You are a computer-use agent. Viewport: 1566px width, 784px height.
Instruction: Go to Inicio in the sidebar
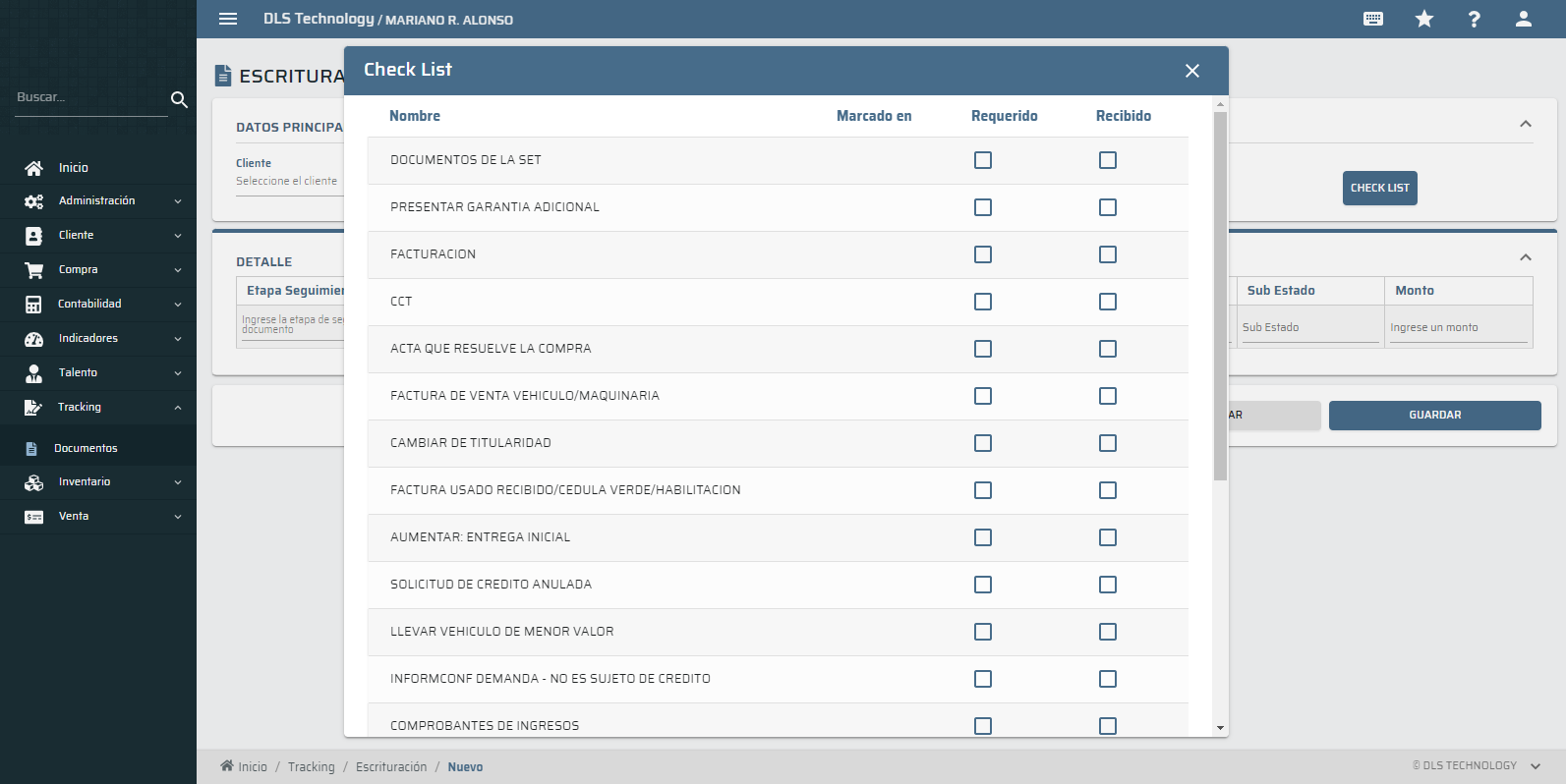74,168
